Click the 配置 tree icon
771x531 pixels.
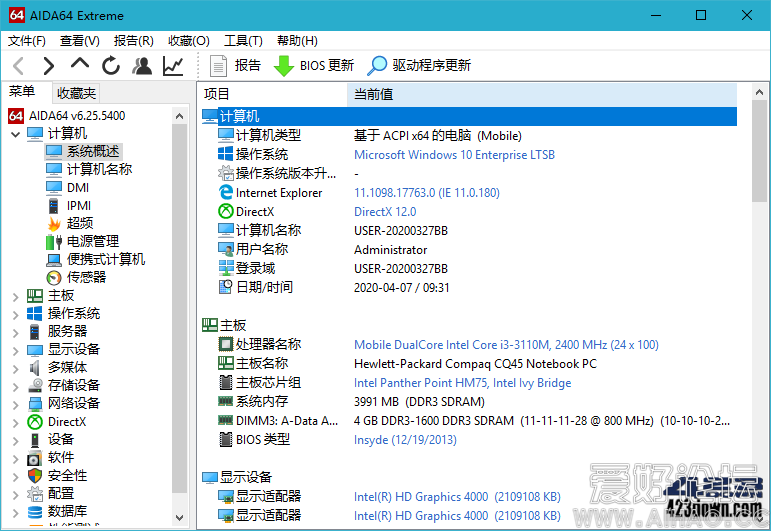34,494
